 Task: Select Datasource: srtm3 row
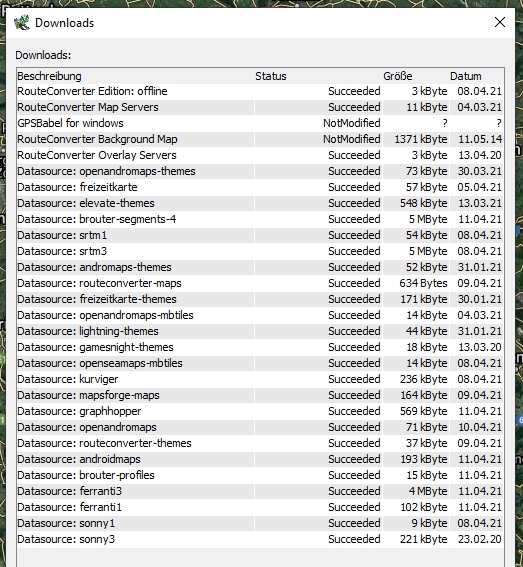(260, 251)
